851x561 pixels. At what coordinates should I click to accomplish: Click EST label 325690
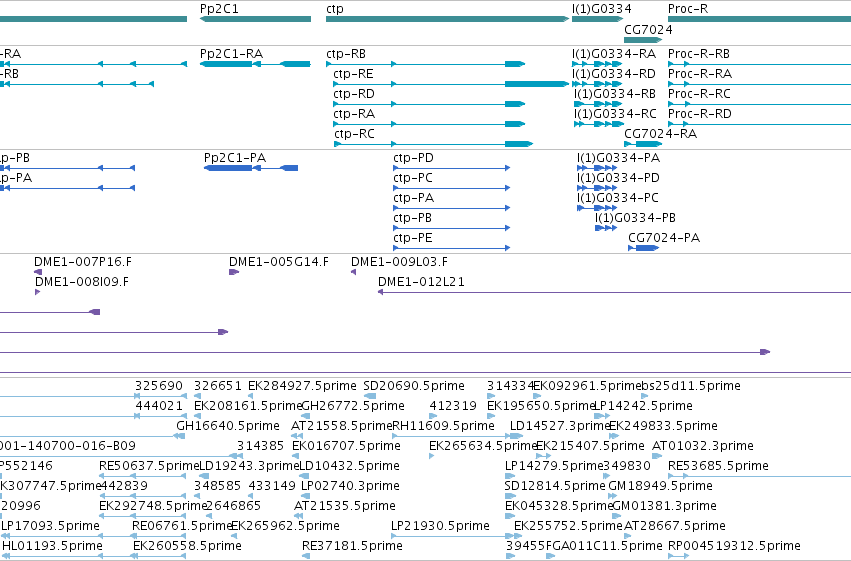[159, 386]
